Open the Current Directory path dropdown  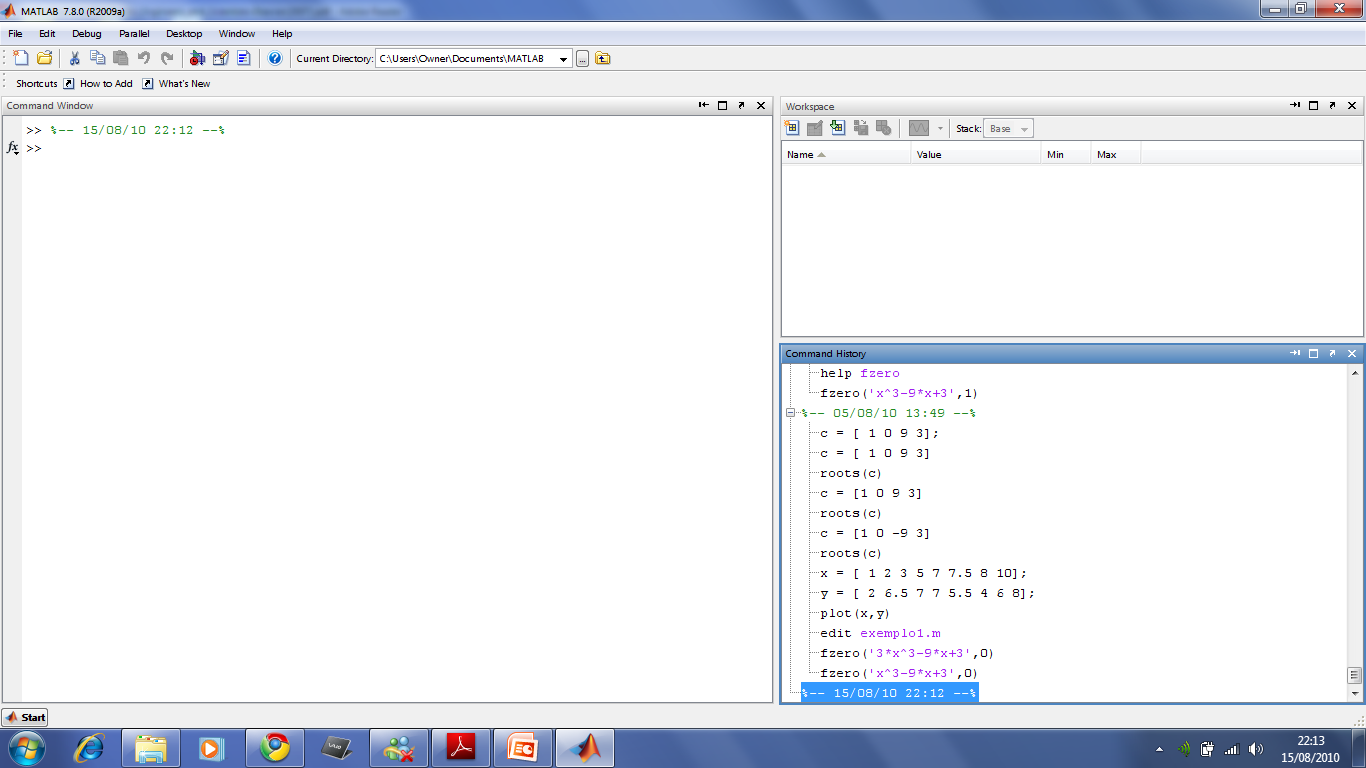pos(564,59)
